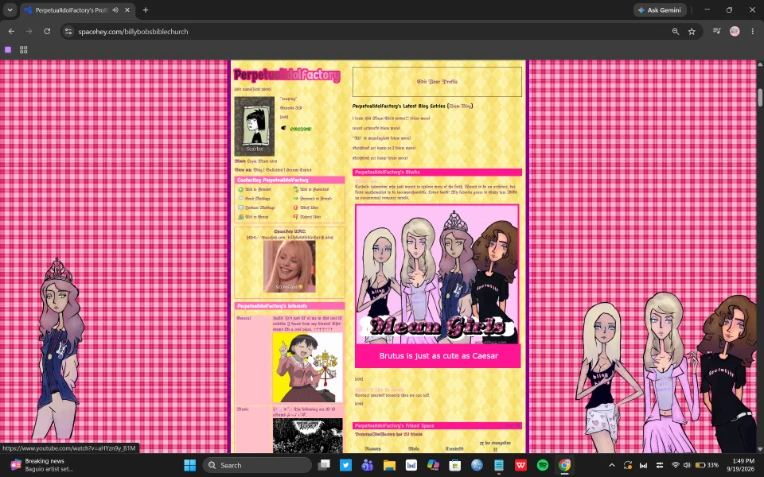Open the Chrome profile avatar
Image resolution: width=764 pixels, height=477 pixels.
(x=734, y=31)
